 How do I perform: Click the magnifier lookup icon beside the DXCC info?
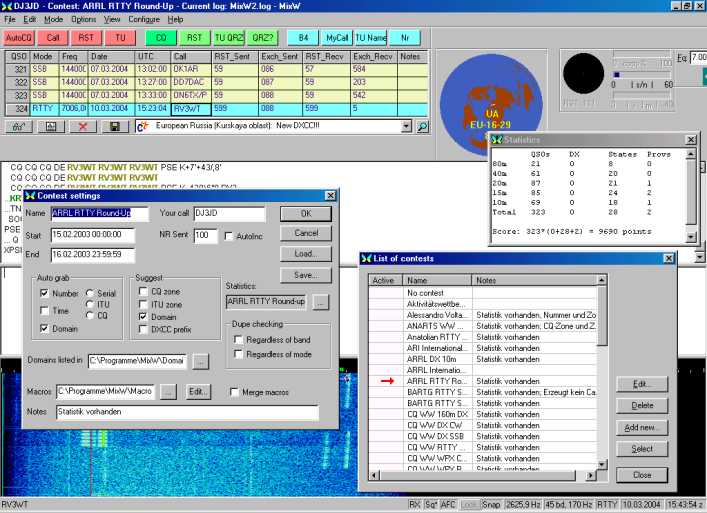pos(422,127)
